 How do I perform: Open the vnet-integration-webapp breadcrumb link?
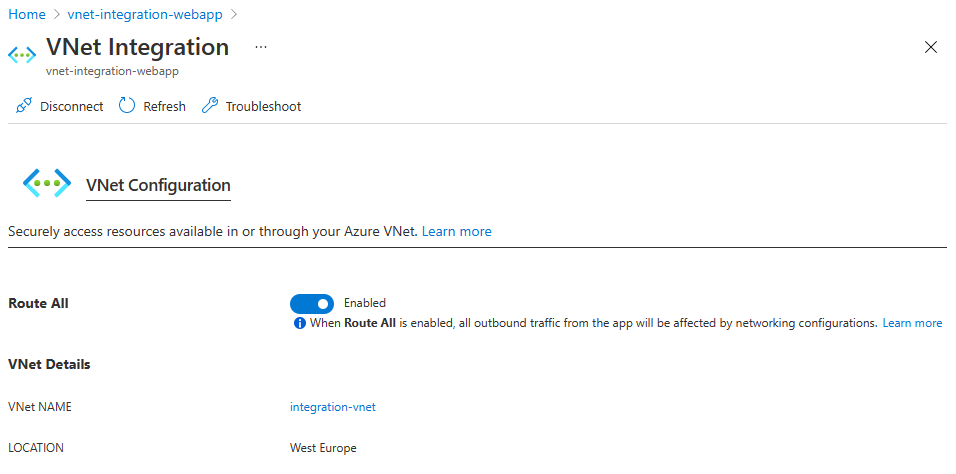[145, 15]
